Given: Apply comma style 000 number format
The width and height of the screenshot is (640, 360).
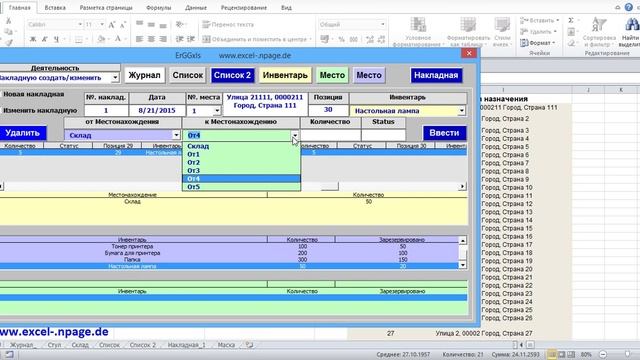Looking at the screenshot, I should point(353,40).
